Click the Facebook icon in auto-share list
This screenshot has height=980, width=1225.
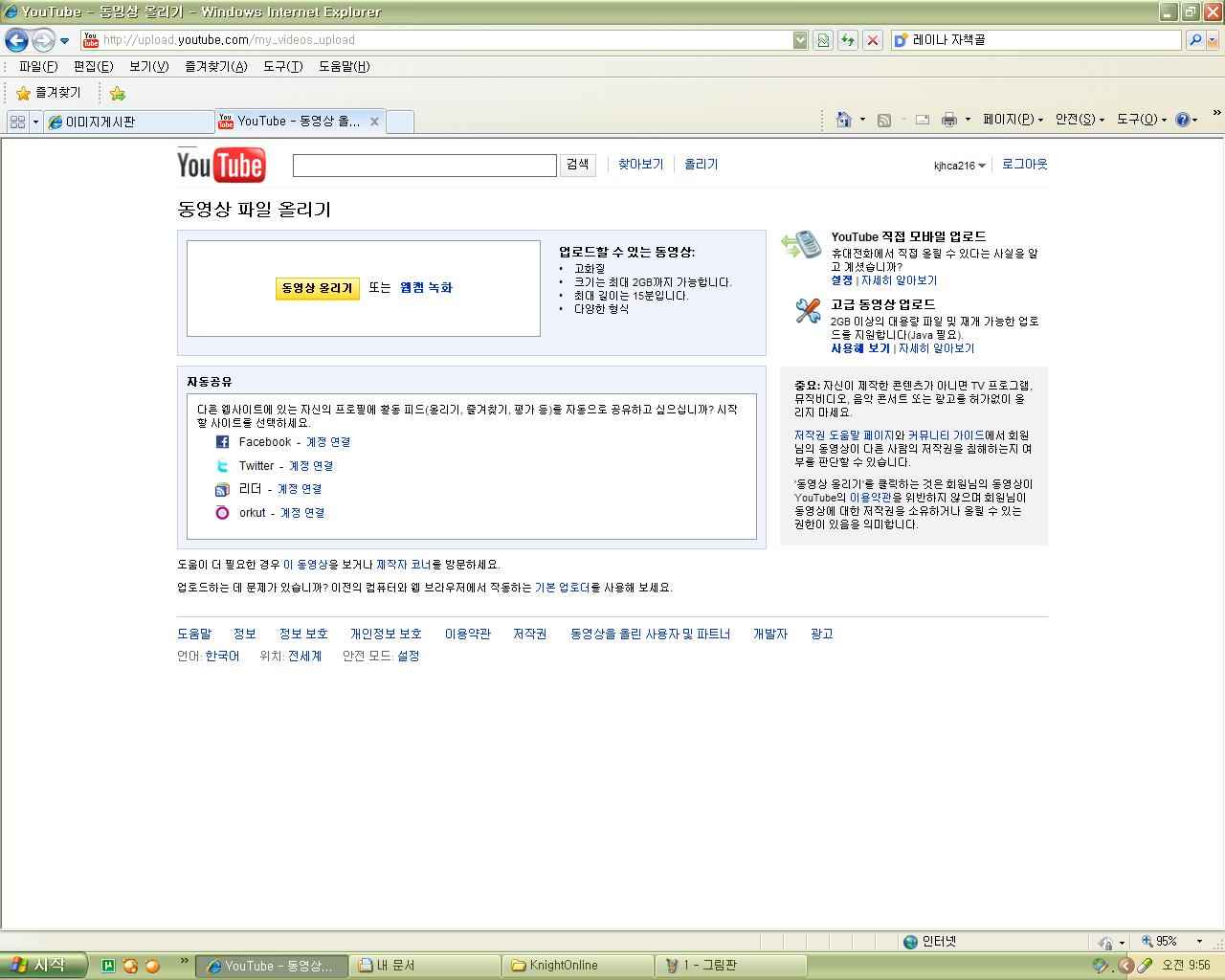pyautogui.click(x=222, y=442)
